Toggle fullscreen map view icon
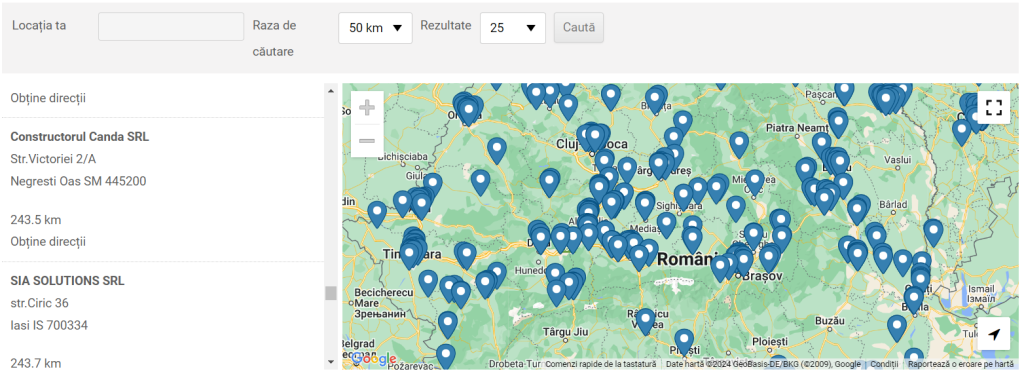 click(x=994, y=108)
